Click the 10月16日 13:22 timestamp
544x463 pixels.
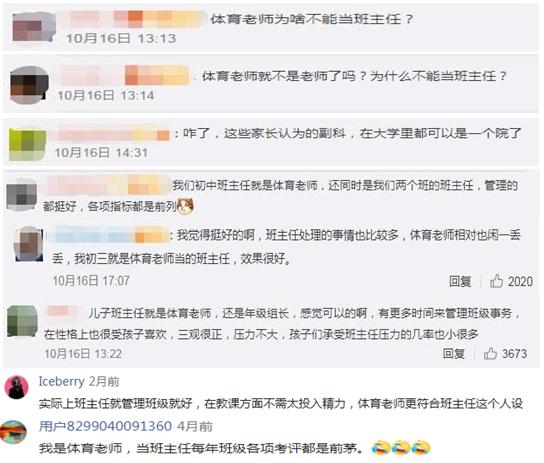(x=83, y=354)
